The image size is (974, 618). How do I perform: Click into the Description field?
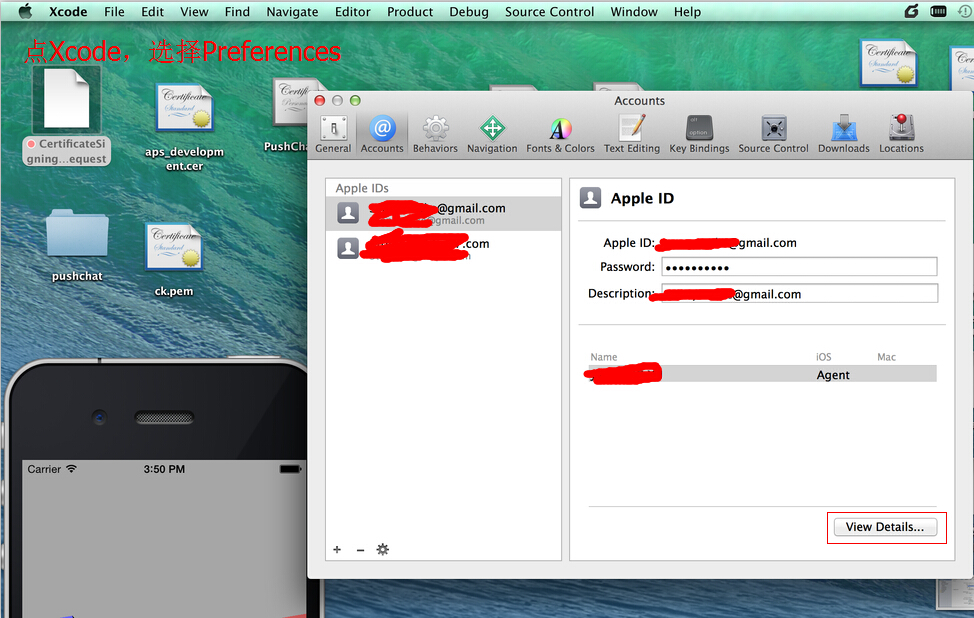(x=799, y=294)
